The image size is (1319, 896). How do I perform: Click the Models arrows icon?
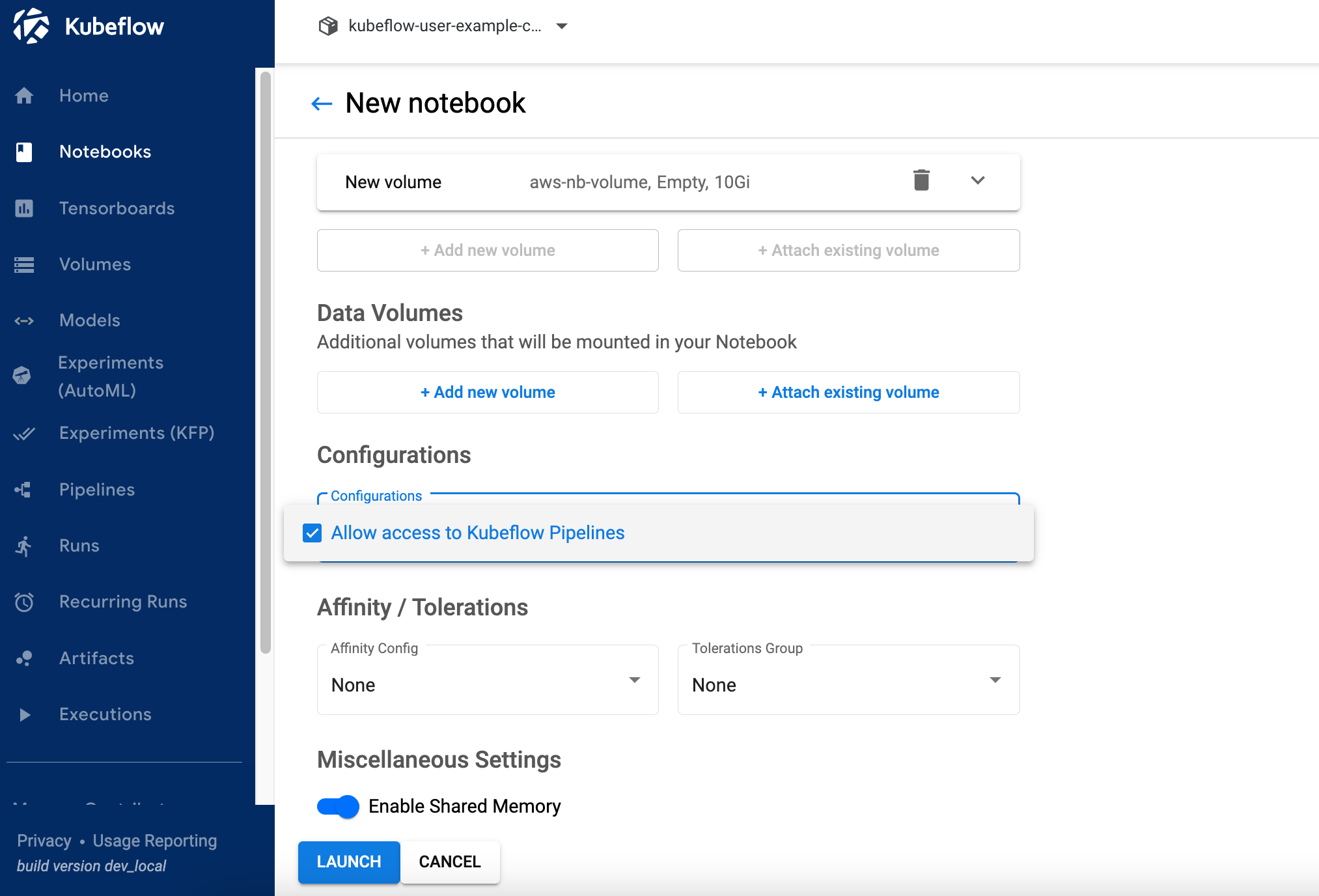click(24, 320)
